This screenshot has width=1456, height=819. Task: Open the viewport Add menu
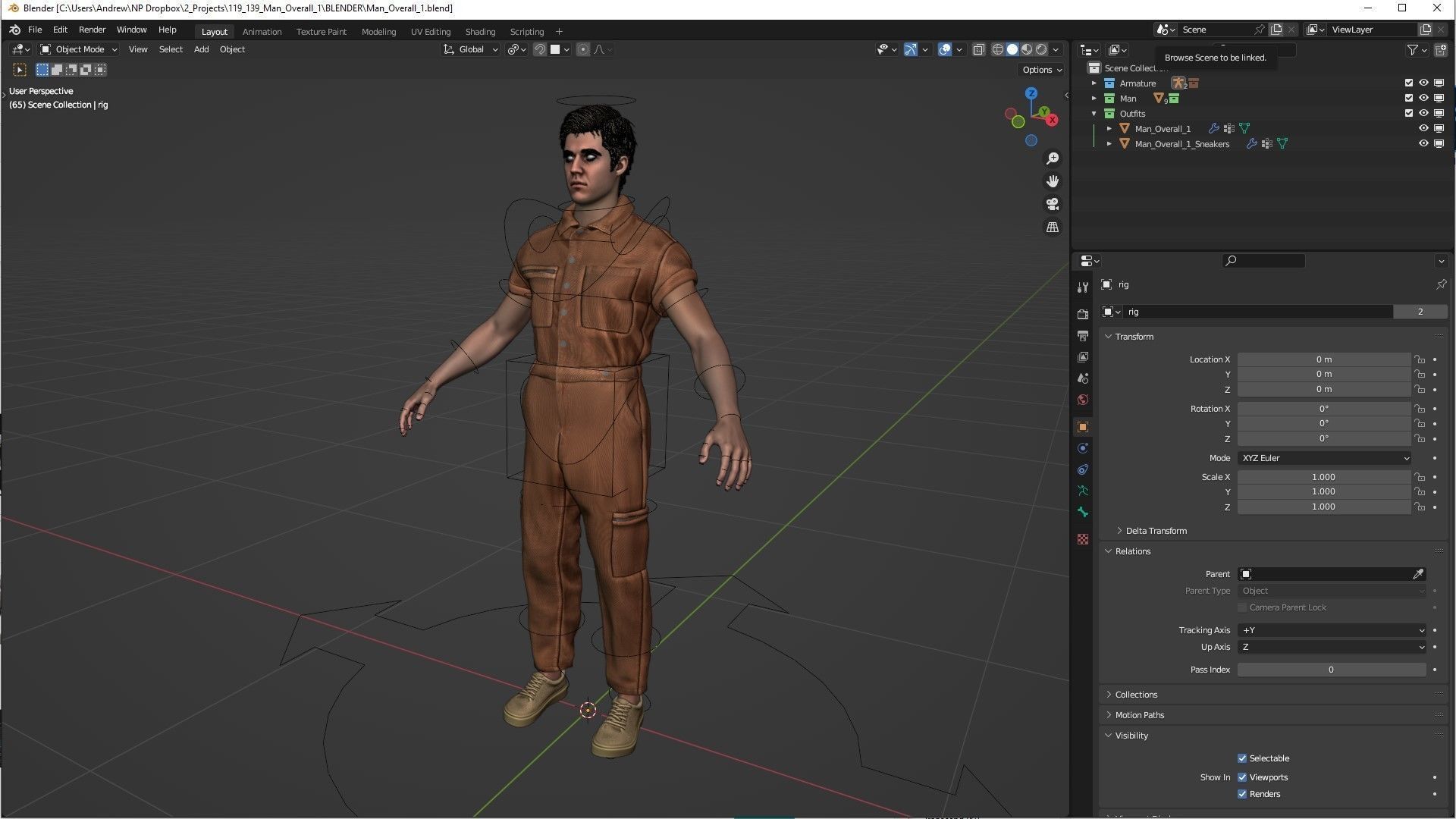point(201,49)
